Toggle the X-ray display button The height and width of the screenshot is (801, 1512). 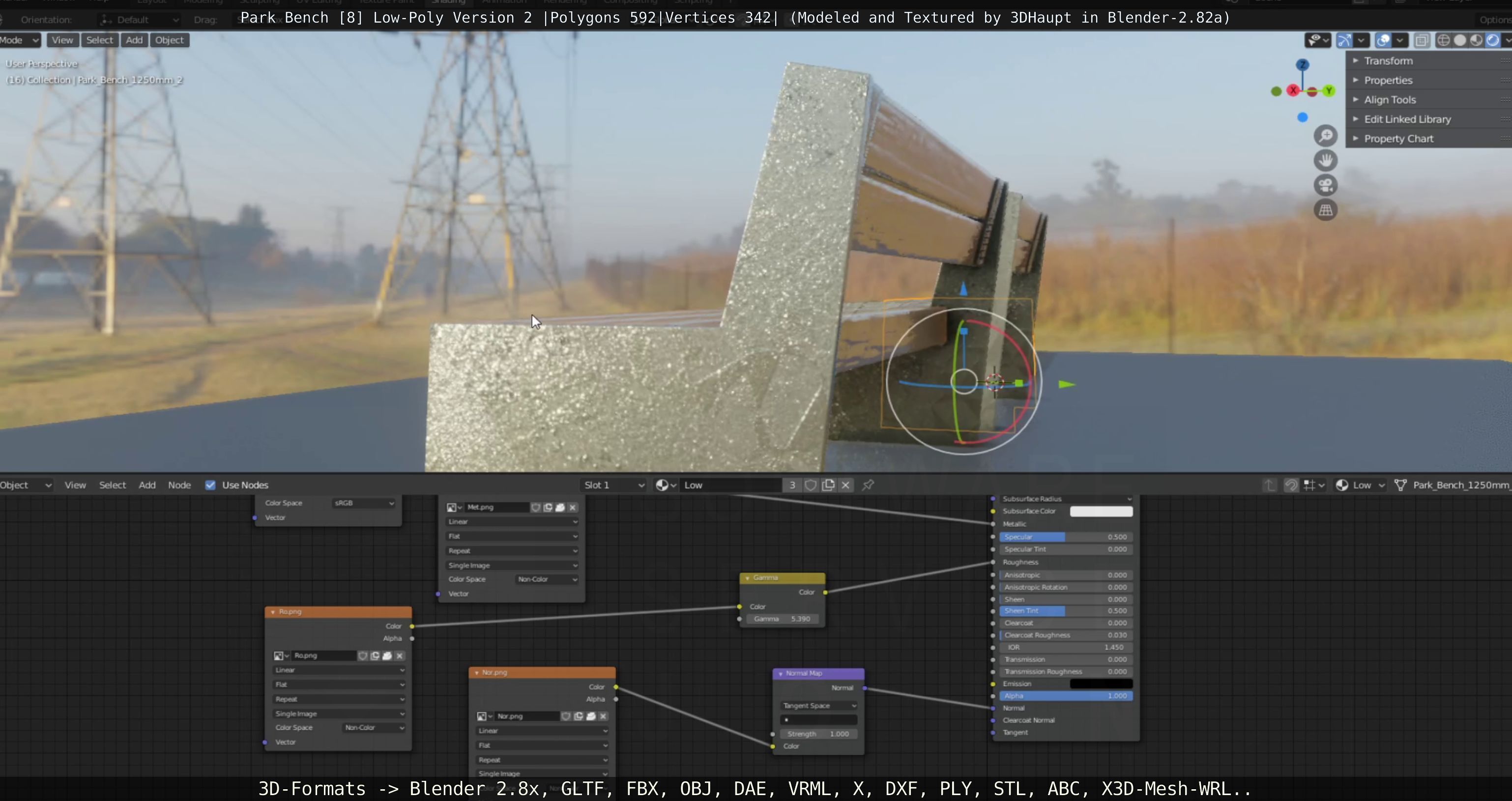tap(1422, 40)
